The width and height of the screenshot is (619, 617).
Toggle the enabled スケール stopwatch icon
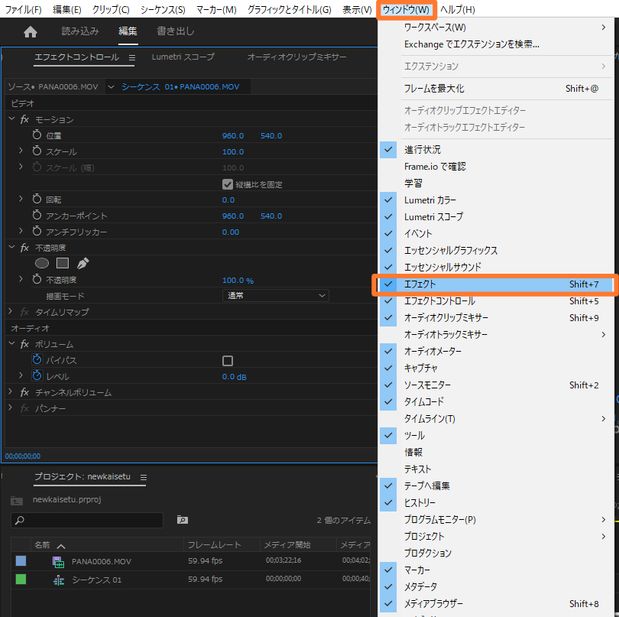[37, 151]
